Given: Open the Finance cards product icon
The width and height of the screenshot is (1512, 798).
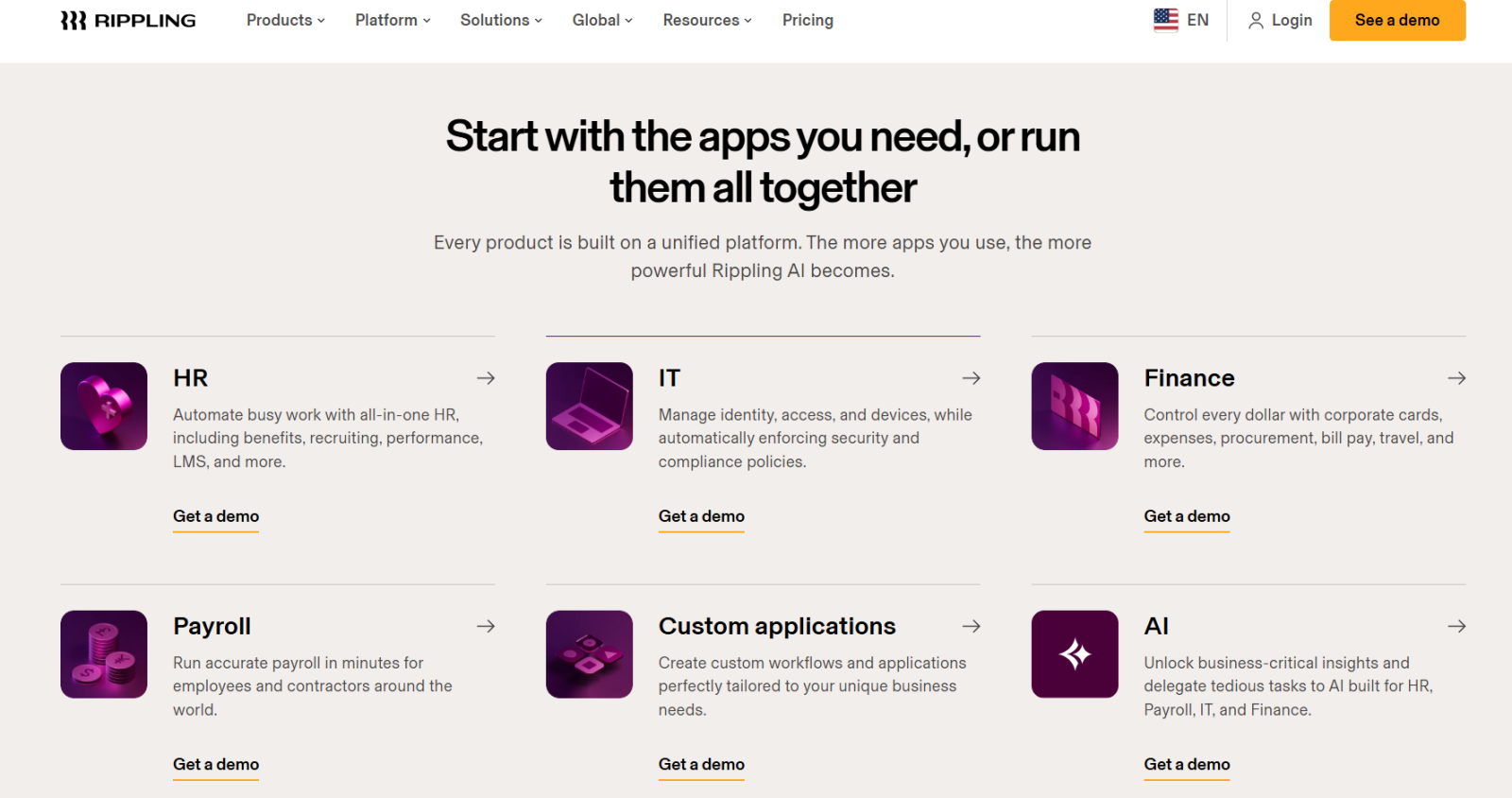Looking at the screenshot, I should pyautogui.click(x=1075, y=406).
